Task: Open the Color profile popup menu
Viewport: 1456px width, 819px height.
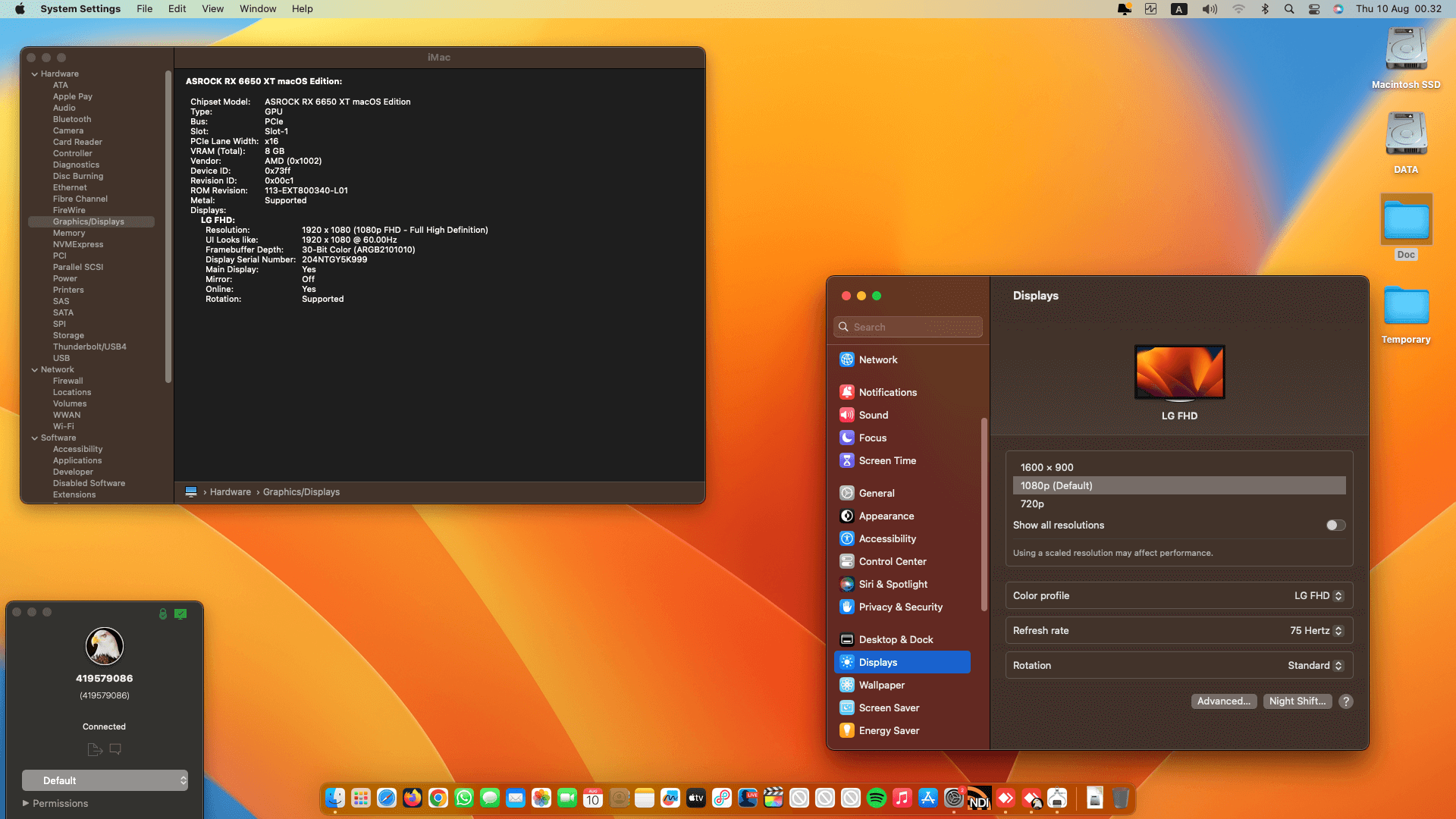Action: tap(1318, 595)
